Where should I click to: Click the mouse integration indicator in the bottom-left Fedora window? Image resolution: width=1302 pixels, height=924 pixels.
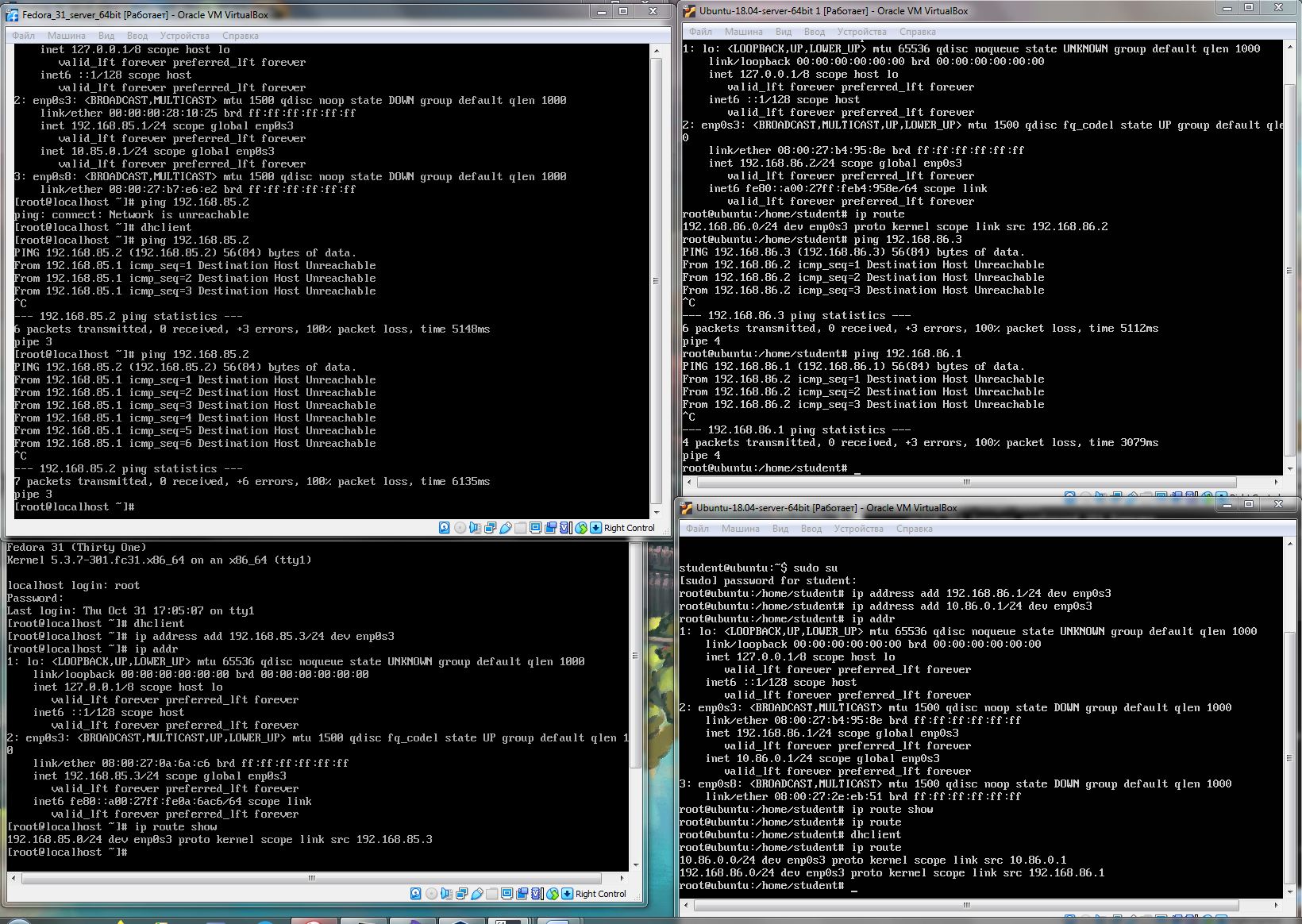coord(553,894)
